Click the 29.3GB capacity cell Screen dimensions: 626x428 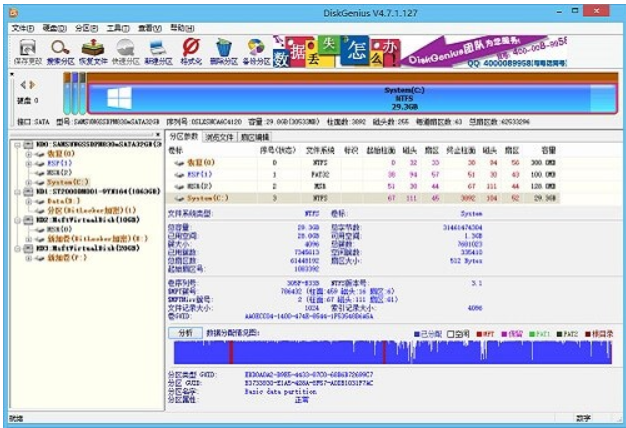point(545,198)
